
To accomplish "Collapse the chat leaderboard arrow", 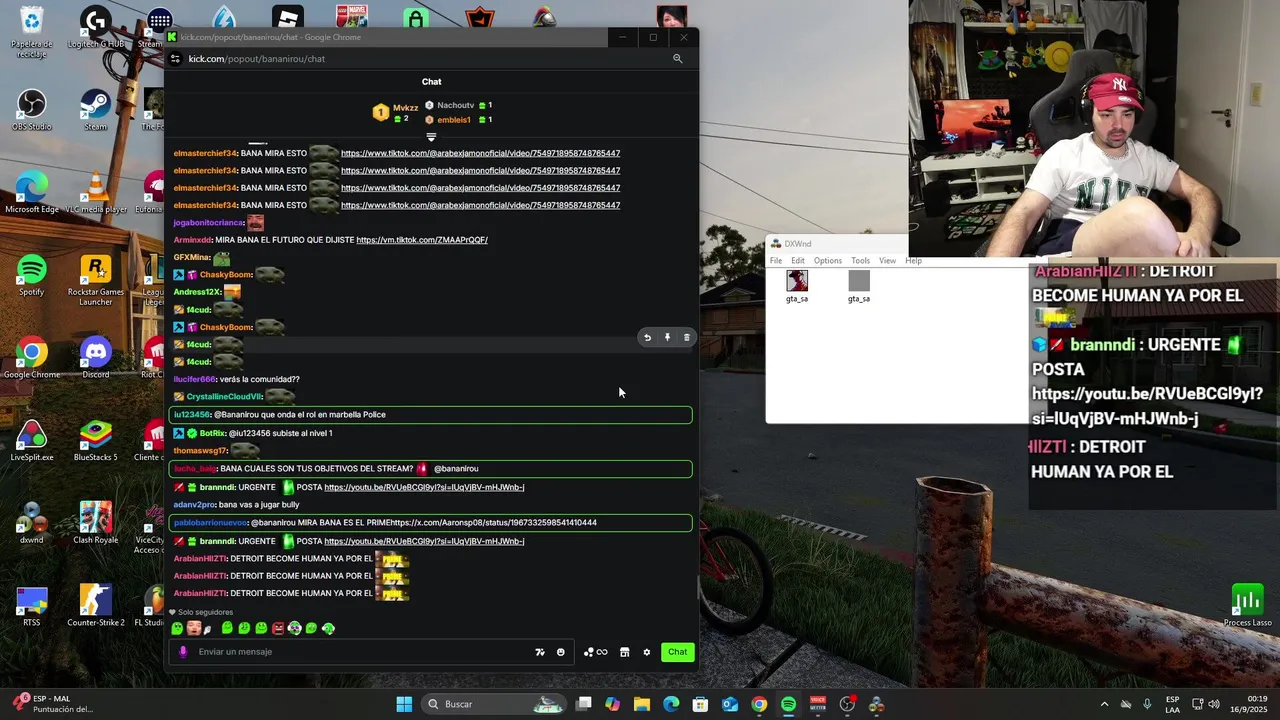I will (x=431, y=136).
